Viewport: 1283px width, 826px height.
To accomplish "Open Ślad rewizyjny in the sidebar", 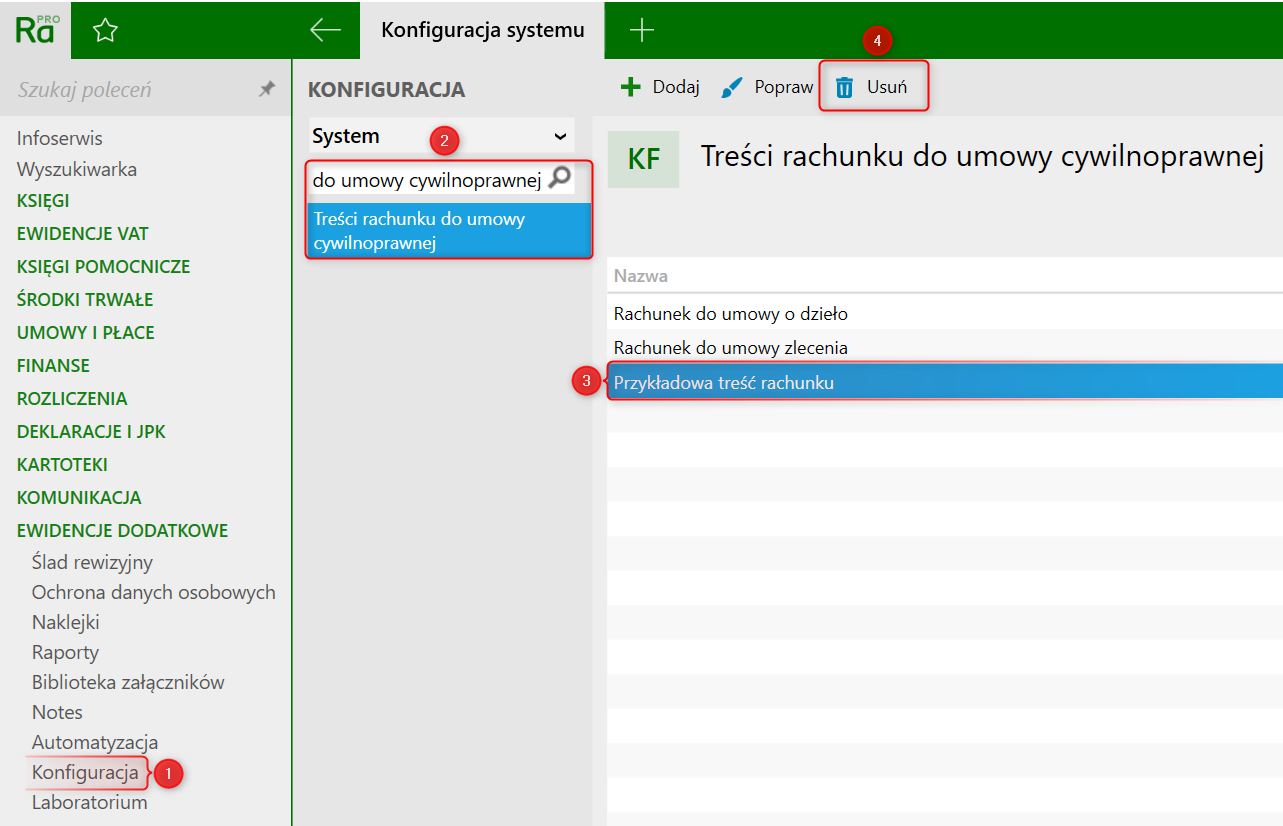I will [x=92, y=562].
